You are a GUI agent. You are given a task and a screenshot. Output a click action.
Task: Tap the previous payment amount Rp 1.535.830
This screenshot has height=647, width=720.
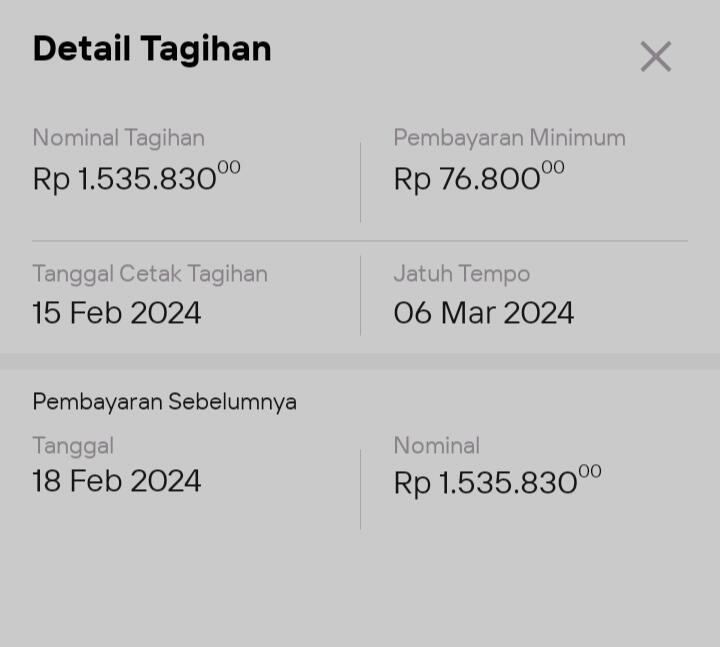point(497,481)
